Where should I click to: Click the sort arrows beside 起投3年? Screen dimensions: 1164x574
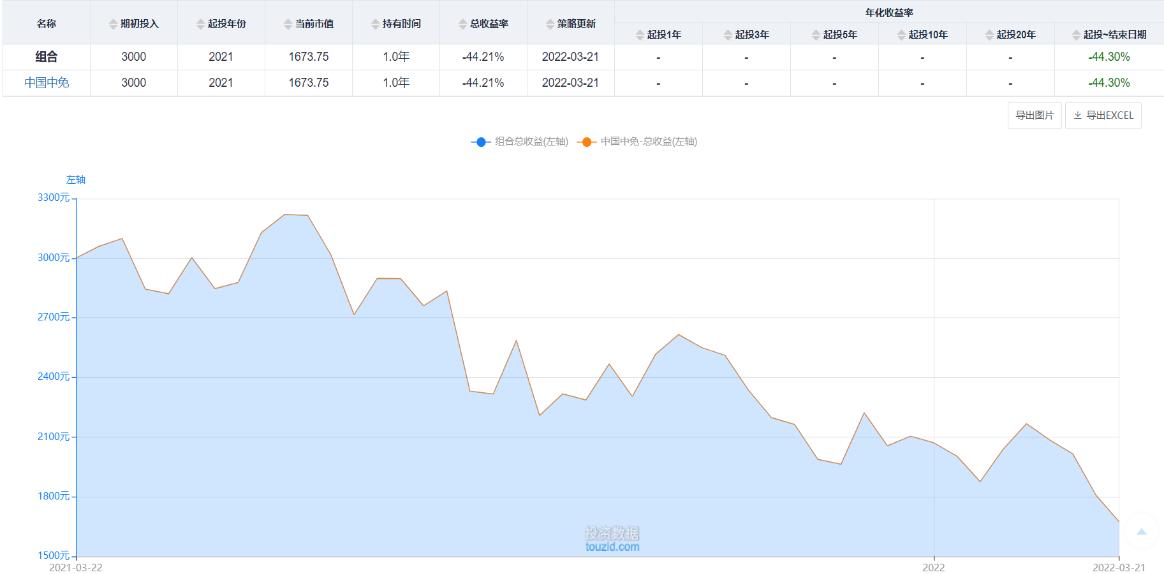tap(728, 35)
